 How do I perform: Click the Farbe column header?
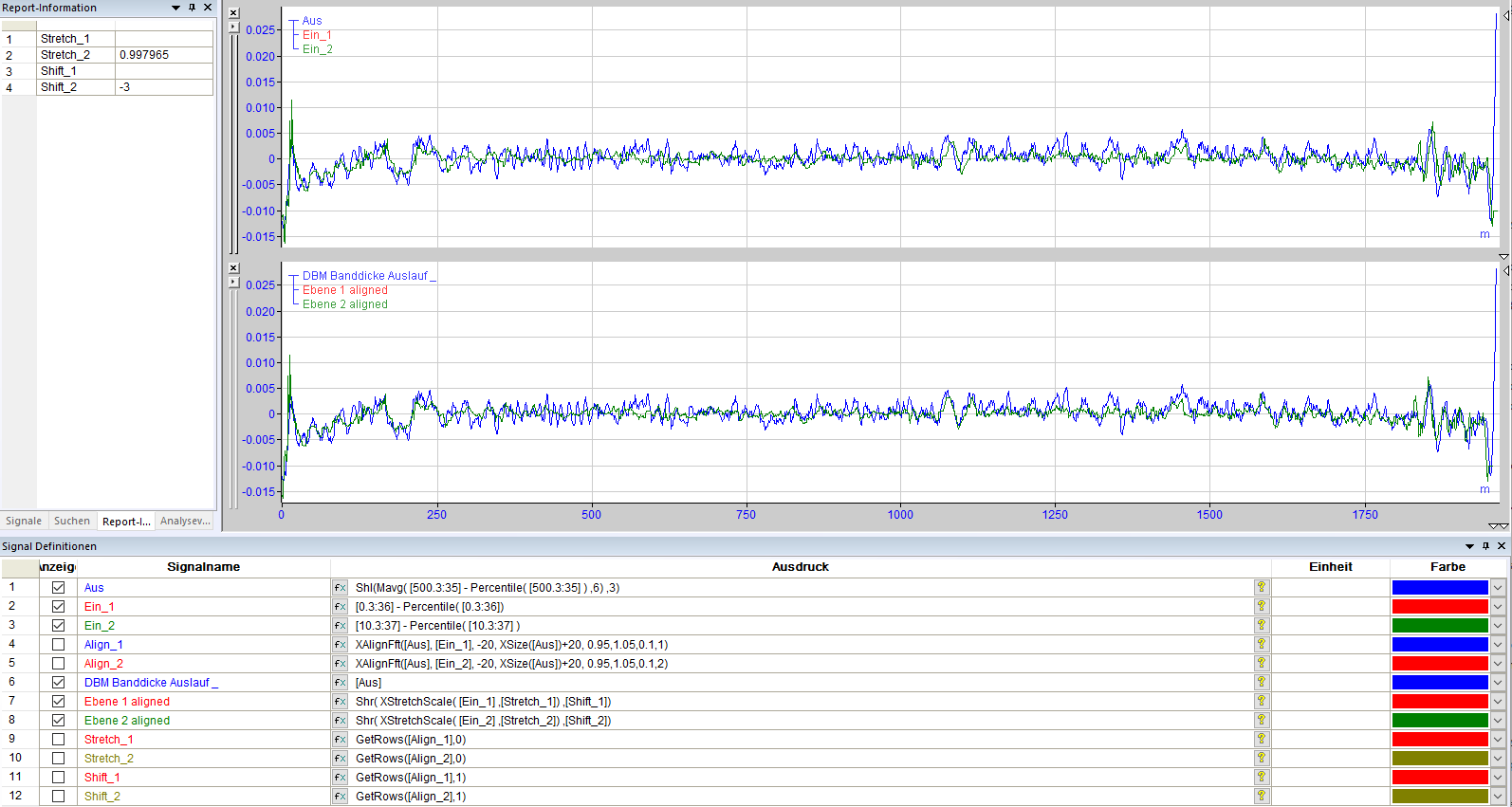pos(1447,567)
